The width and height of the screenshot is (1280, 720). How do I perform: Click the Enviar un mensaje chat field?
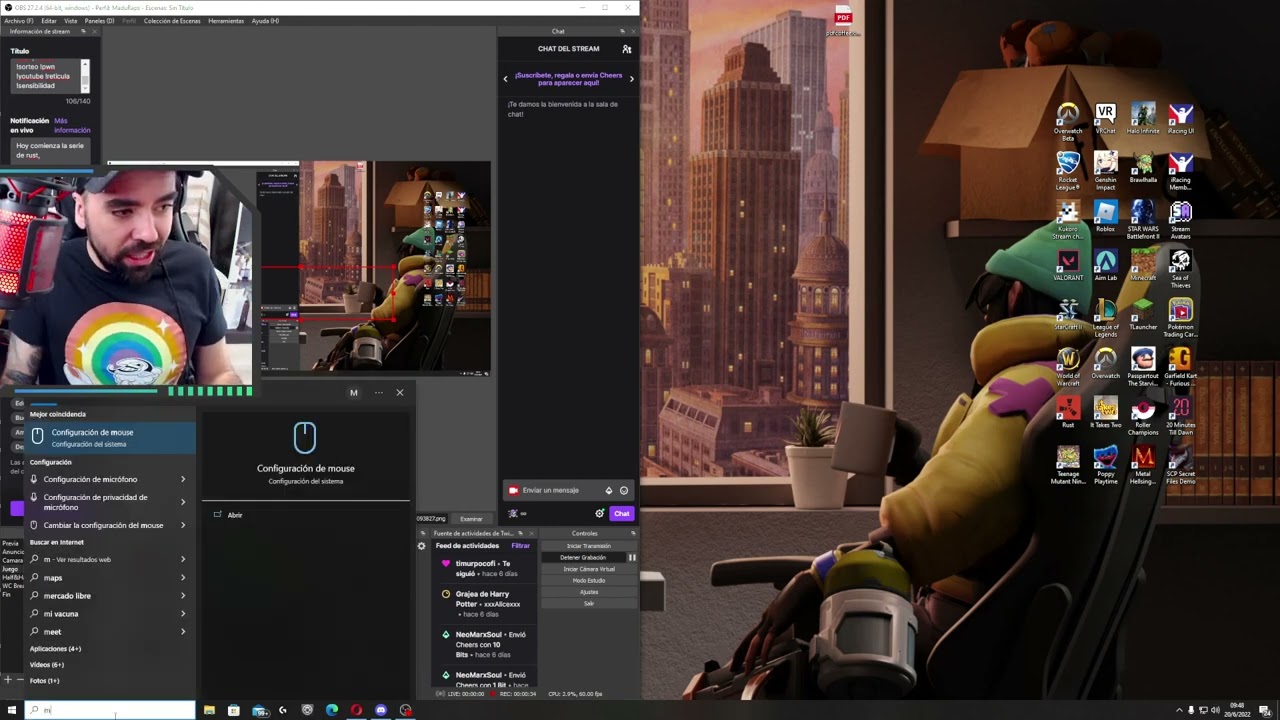coord(570,490)
